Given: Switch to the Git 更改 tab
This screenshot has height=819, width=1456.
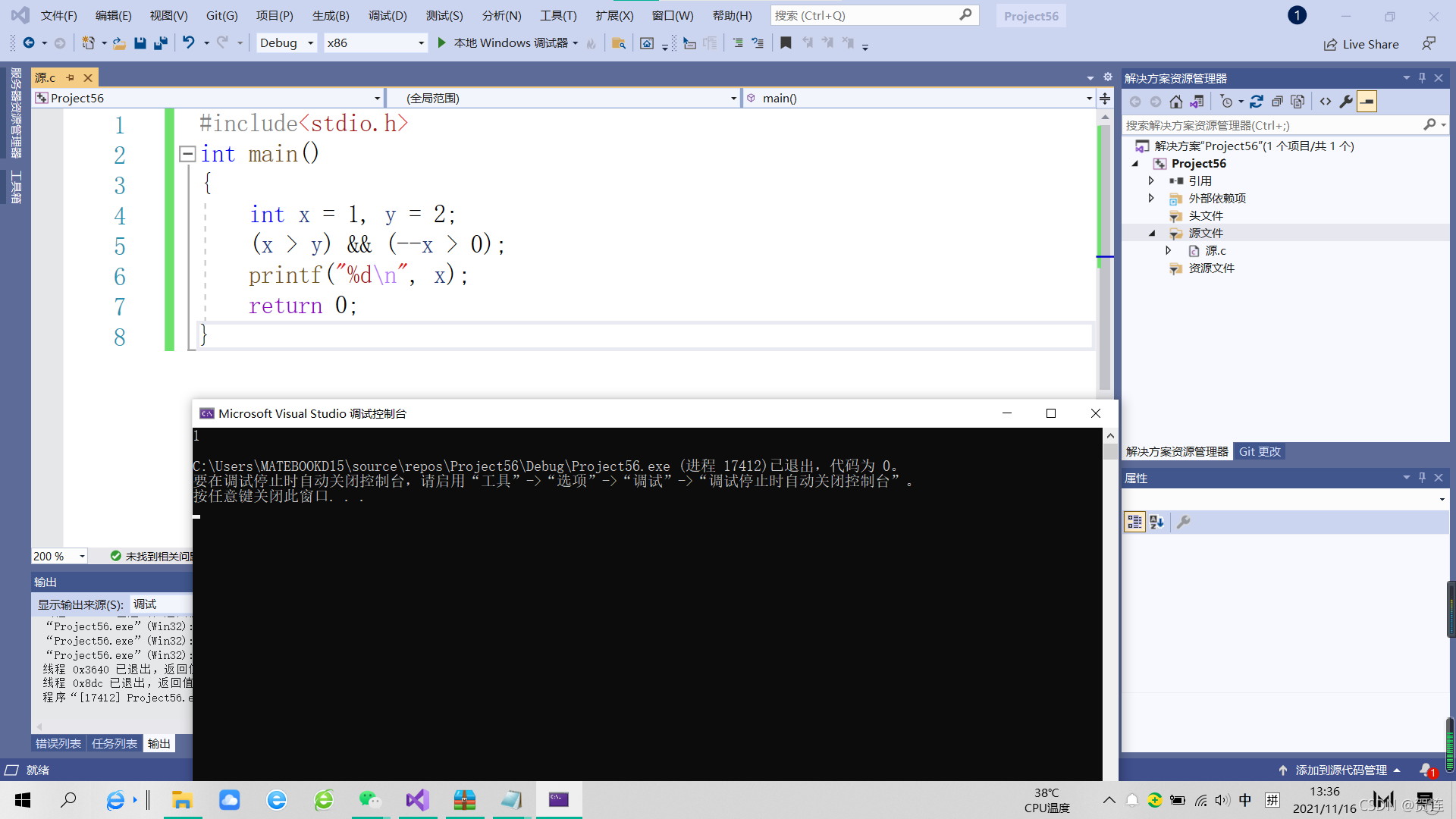Looking at the screenshot, I should click(x=1260, y=451).
